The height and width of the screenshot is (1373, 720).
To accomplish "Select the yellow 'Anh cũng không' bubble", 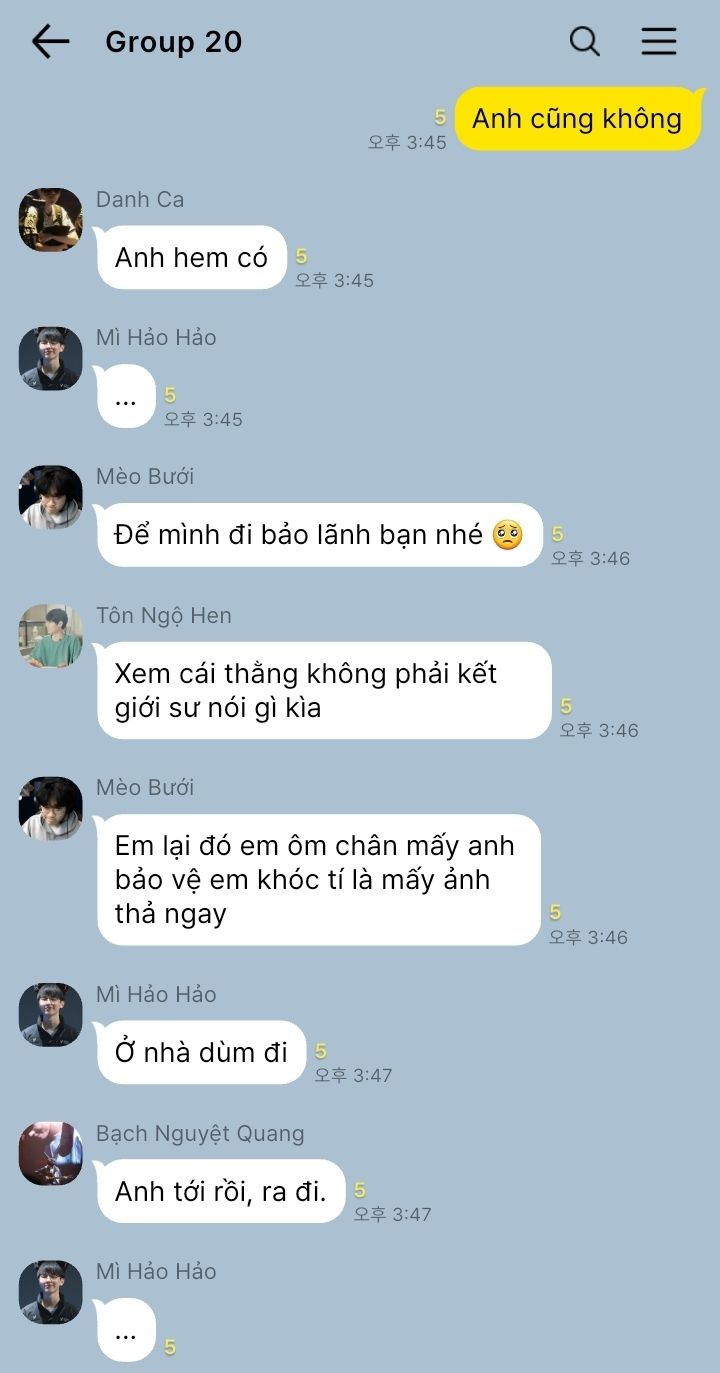I will point(579,119).
